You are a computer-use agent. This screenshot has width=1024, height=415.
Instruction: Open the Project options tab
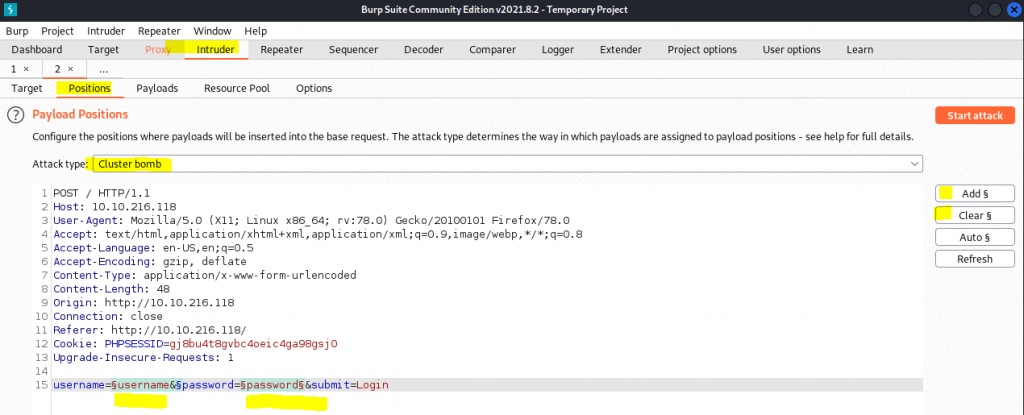pyautogui.click(x=702, y=50)
